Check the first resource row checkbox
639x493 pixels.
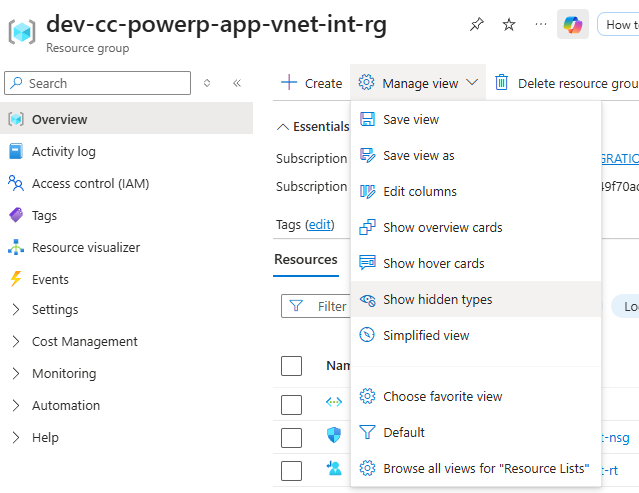tap(291, 404)
